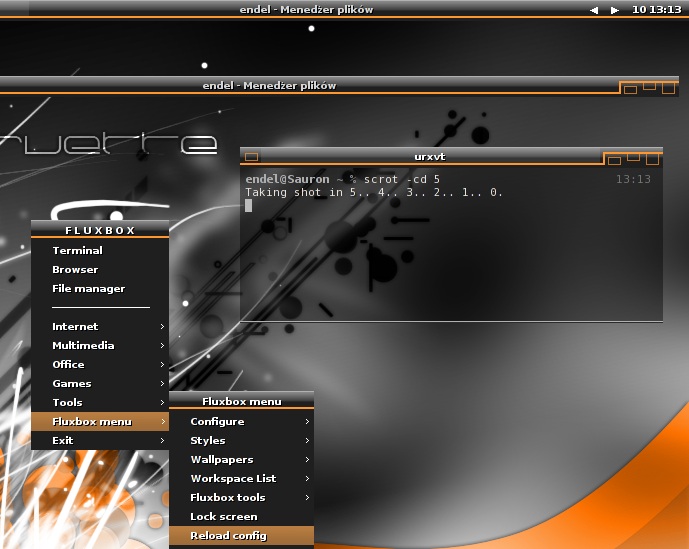Click 'Taking shot in 5..' terminal line
Image resolution: width=689 pixels, height=549 pixels.
374,192
